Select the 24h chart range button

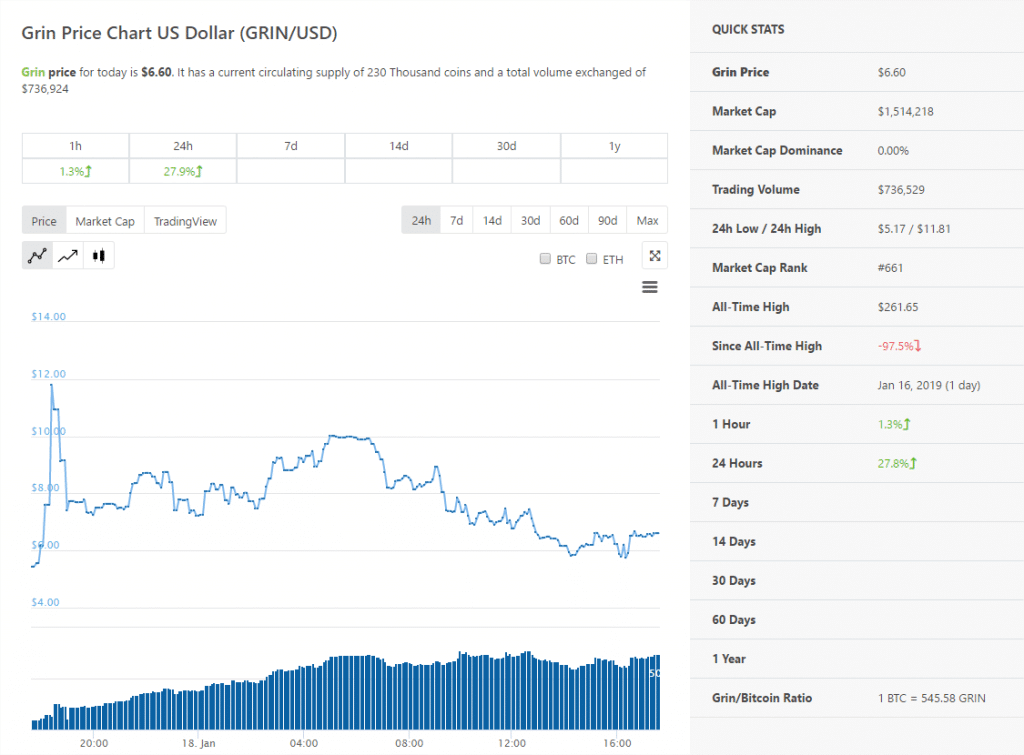[x=421, y=220]
